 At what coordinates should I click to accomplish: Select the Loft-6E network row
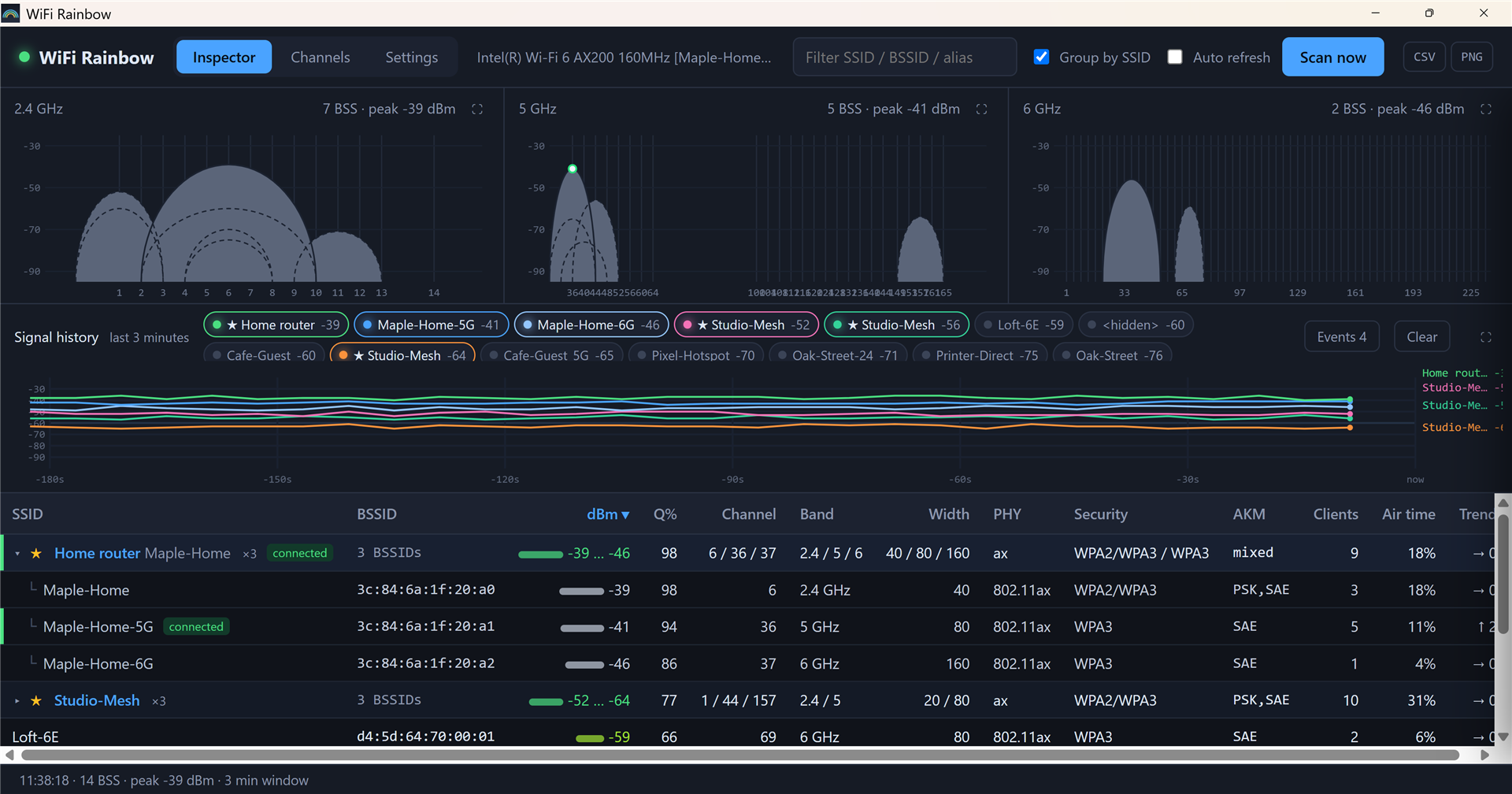pos(748,736)
